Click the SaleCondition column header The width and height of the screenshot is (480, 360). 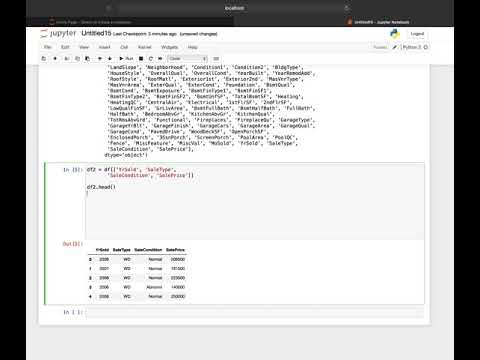point(148,250)
